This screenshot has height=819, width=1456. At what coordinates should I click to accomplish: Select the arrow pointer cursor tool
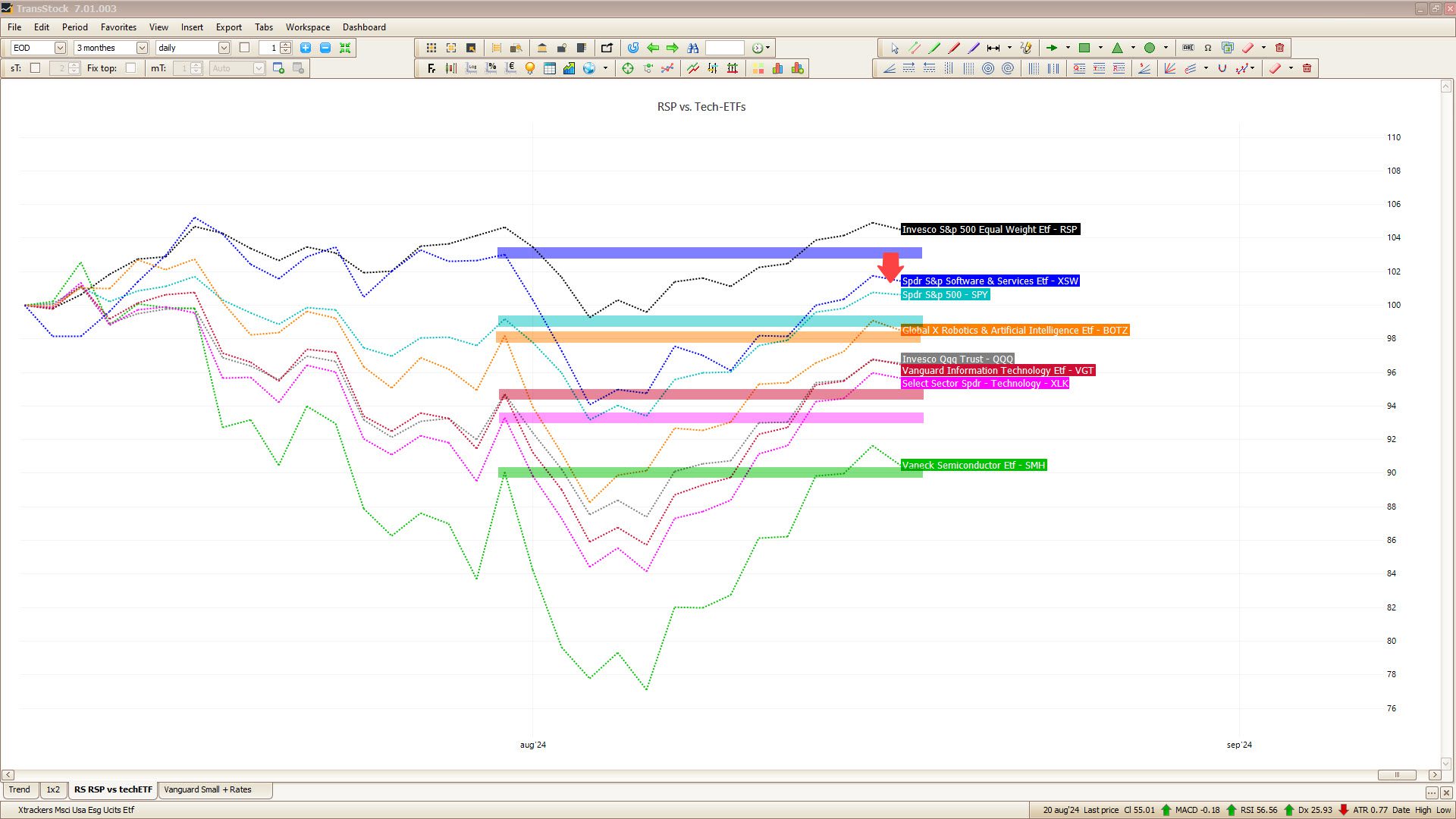(895, 48)
